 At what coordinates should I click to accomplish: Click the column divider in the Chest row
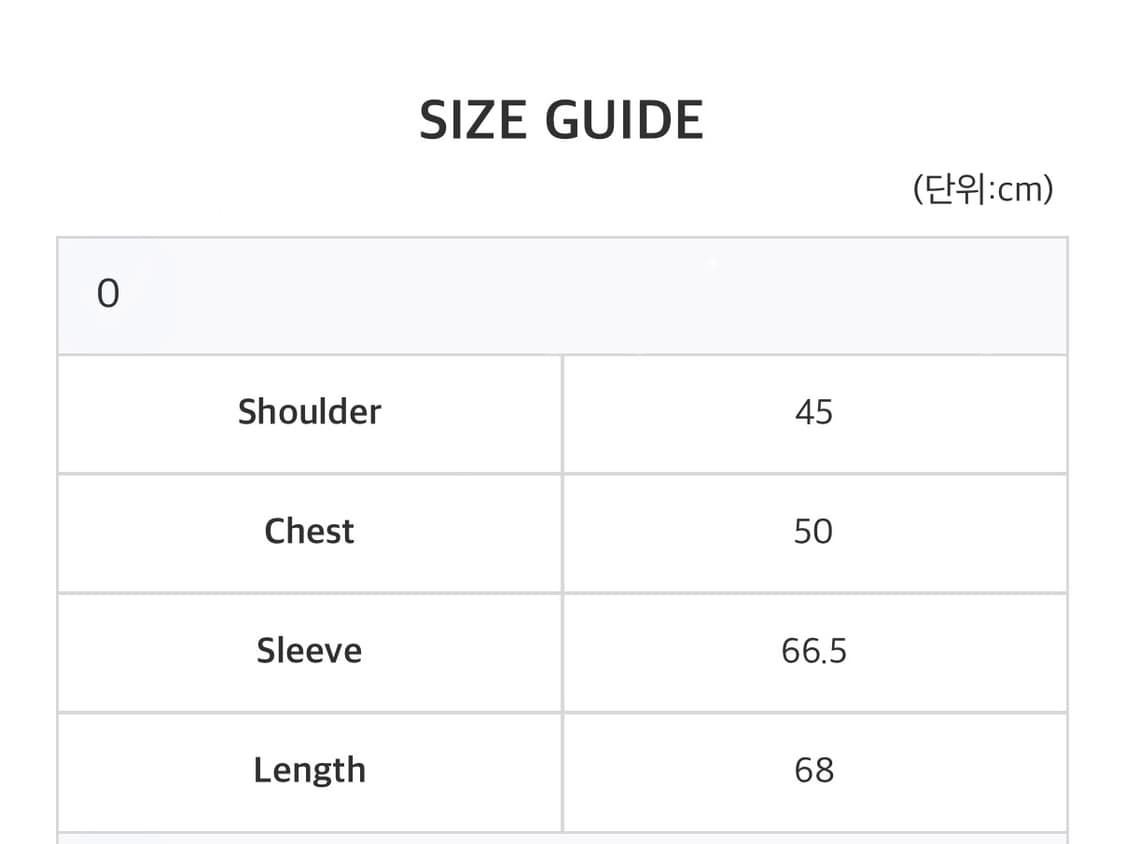point(562,533)
